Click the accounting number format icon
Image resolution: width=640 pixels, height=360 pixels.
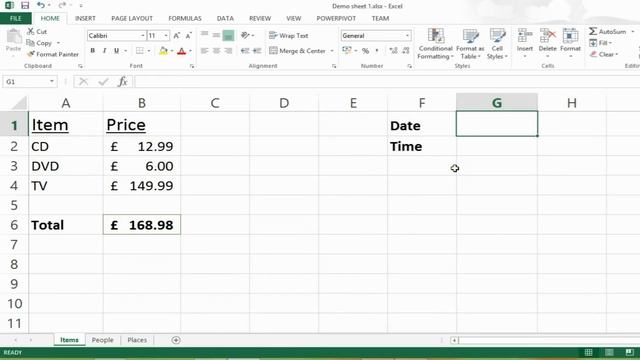click(347, 50)
